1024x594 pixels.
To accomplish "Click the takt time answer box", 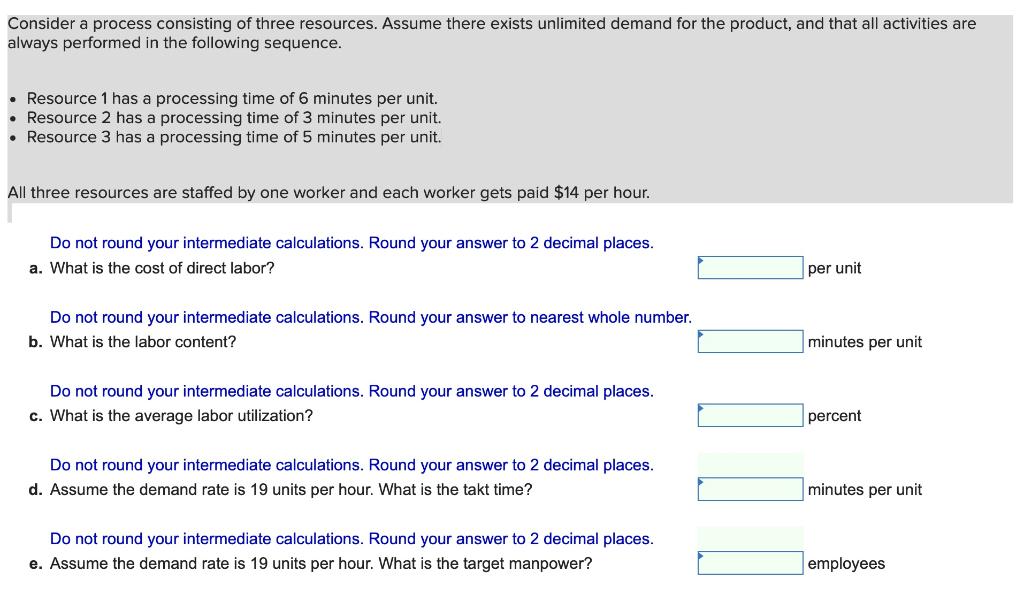I will click(752, 489).
